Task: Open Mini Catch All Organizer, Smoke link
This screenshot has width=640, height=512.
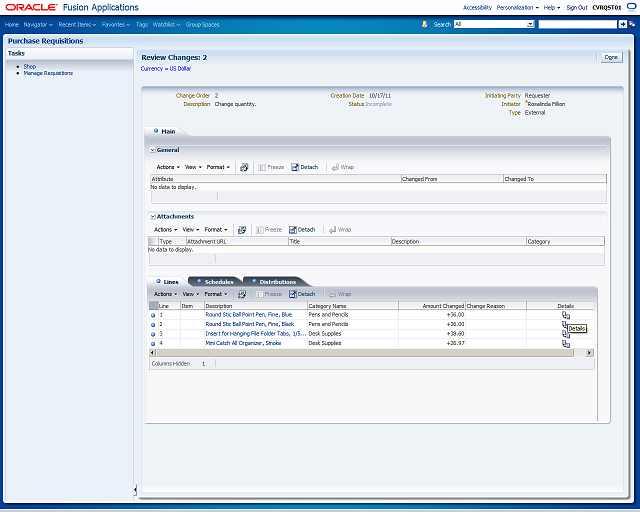Action: point(243,343)
